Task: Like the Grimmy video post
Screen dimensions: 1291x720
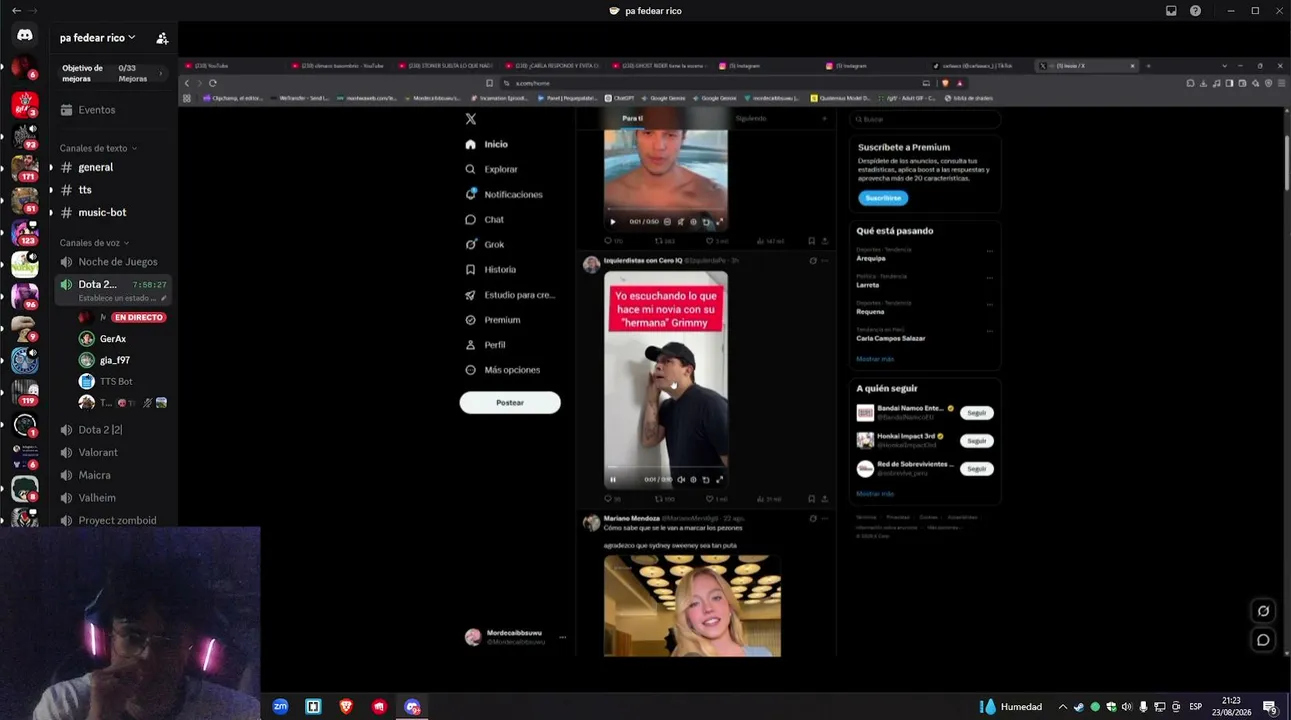Action: point(710,499)
